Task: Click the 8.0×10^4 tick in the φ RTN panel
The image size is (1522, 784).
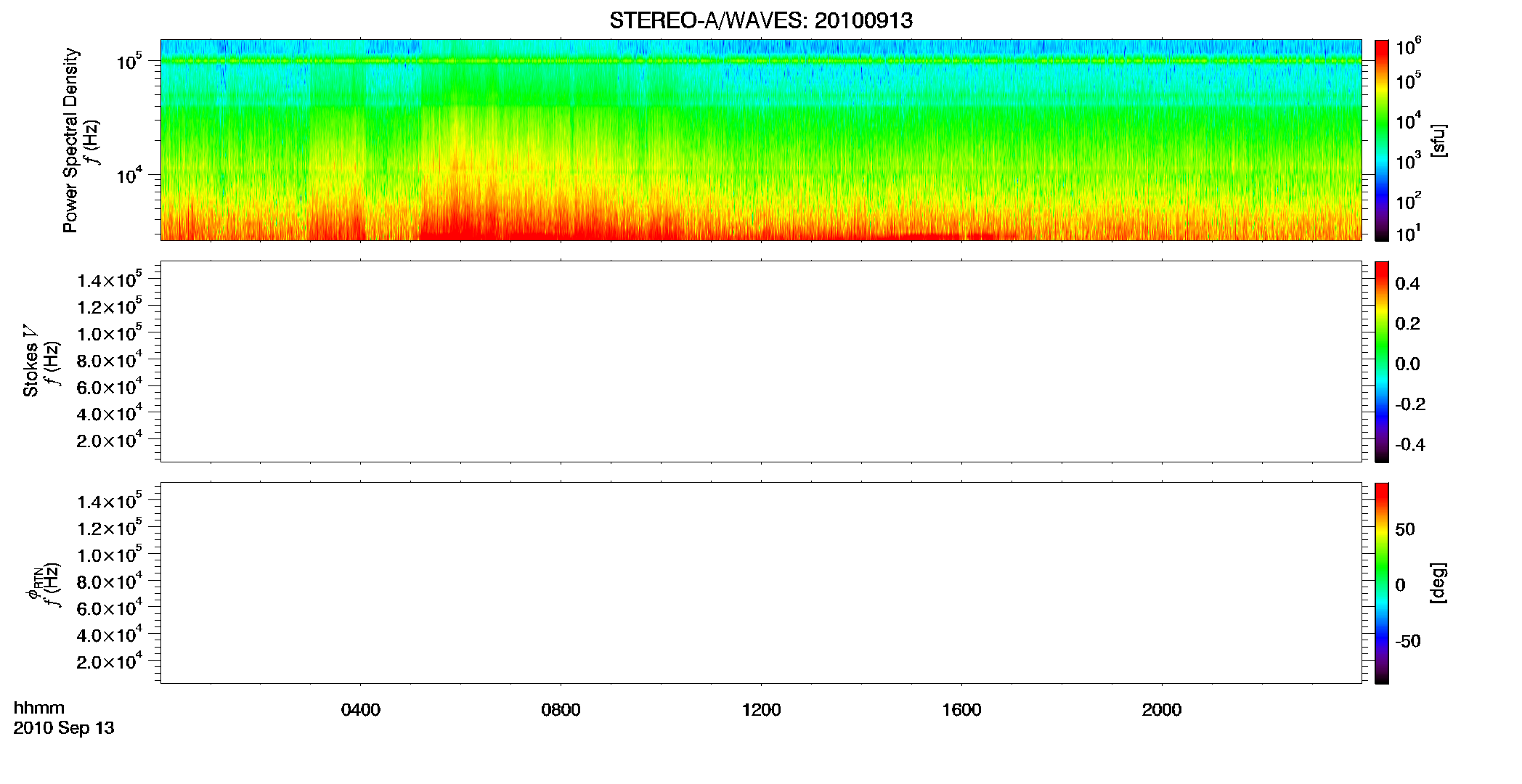Action: coord(110,581)
